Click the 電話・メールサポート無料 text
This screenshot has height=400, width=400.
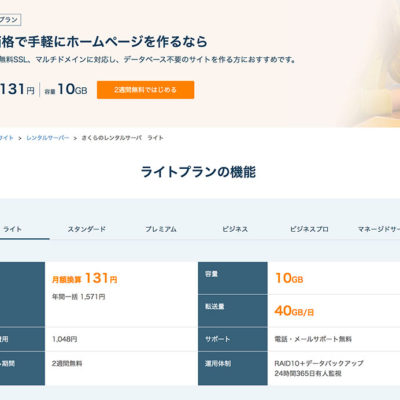(x=313, y=339)
